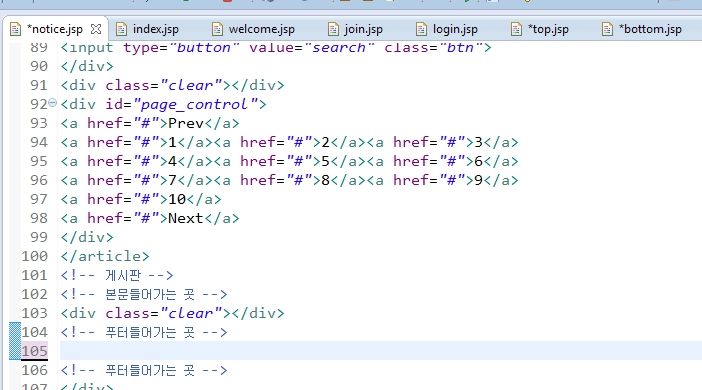Collapse the fold marker on line 92

point(52,103)
